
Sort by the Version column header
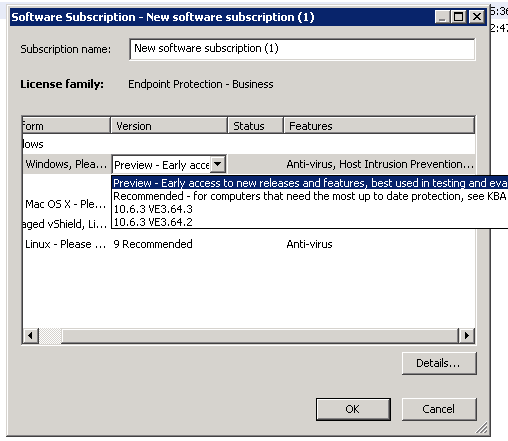coord(169,126)
